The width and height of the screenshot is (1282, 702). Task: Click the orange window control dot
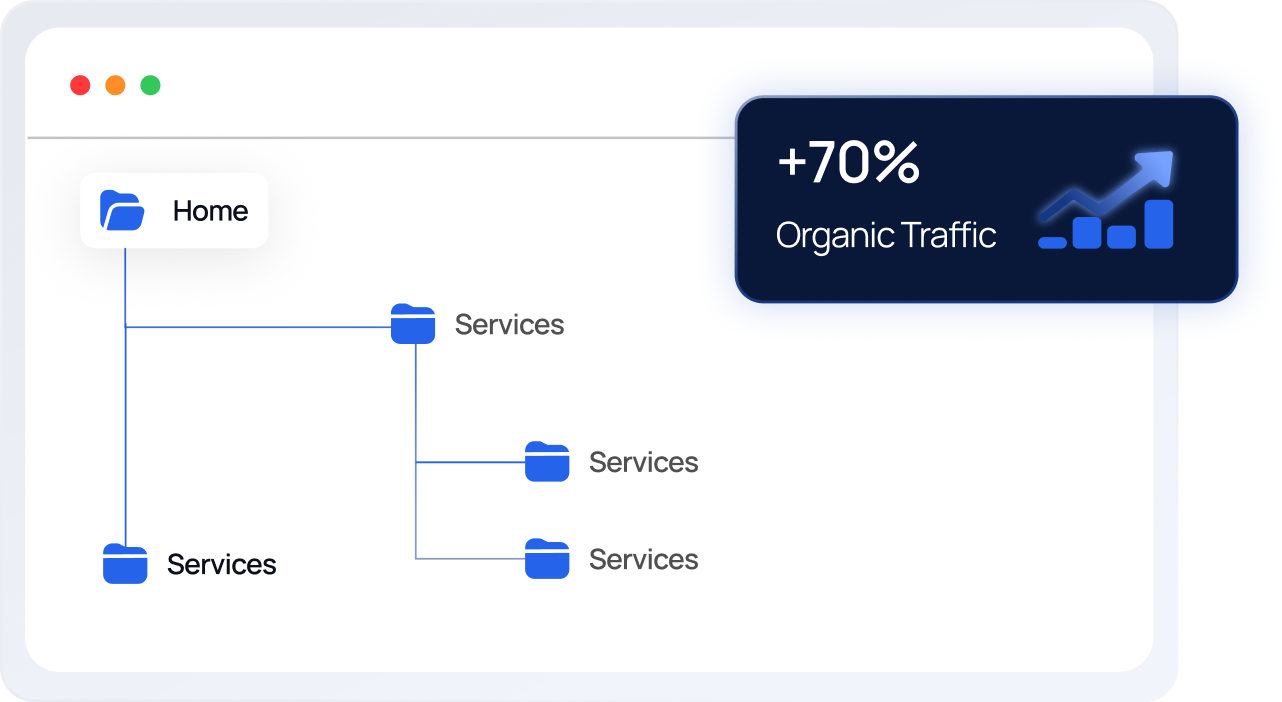pyautogui.click(x=115, y=86)
